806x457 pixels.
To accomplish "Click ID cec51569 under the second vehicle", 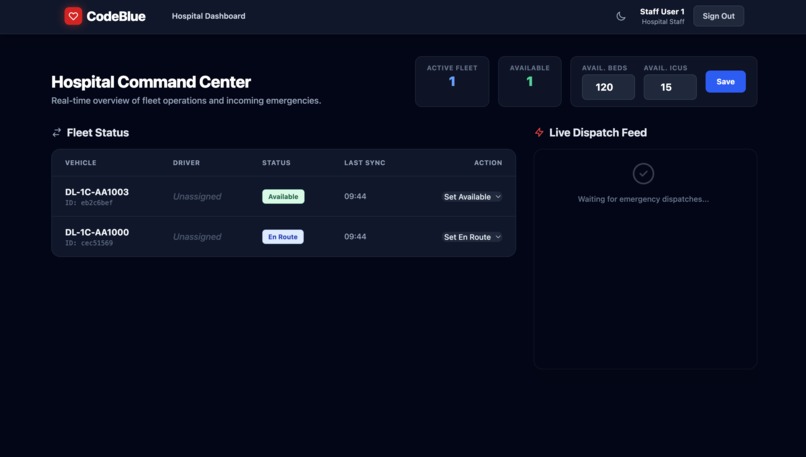I will click(x=88, y=243).
